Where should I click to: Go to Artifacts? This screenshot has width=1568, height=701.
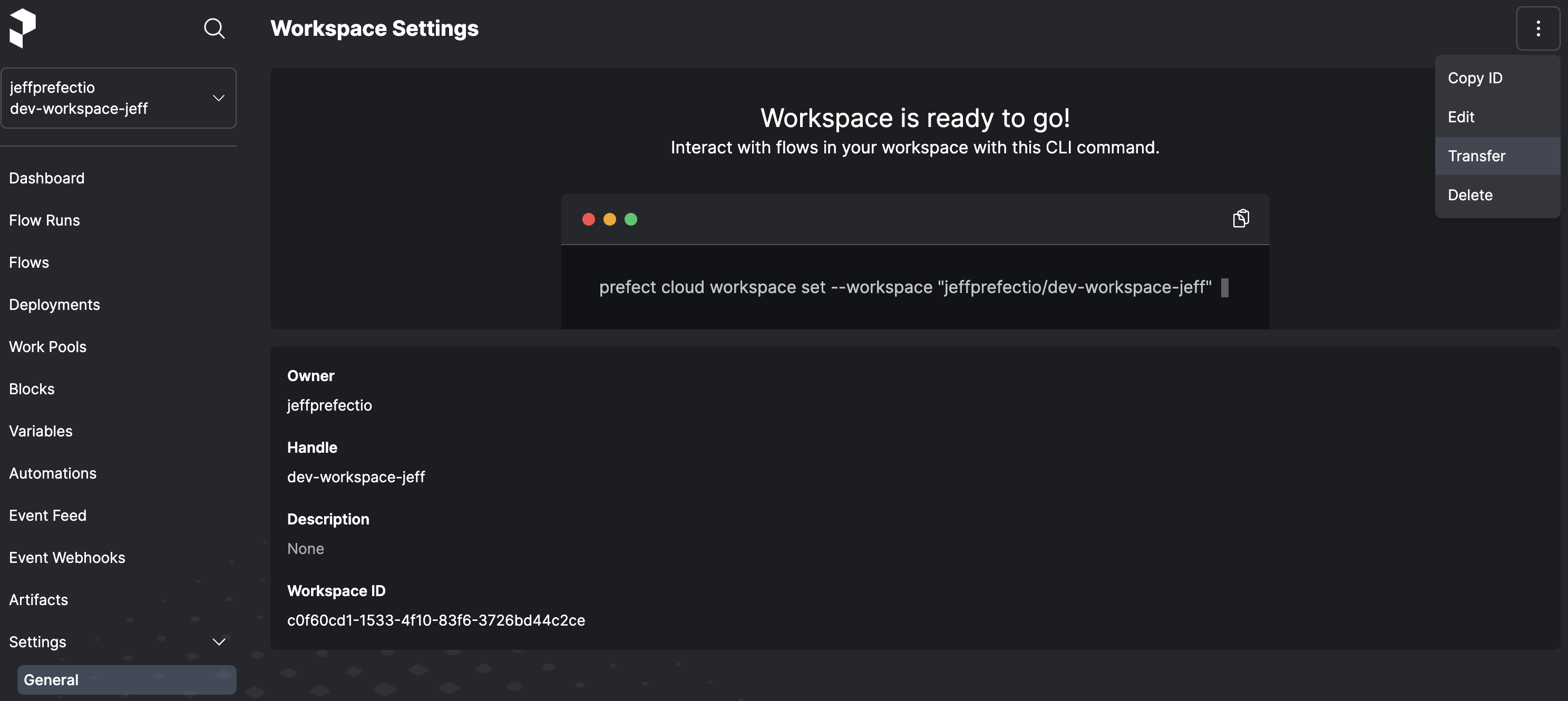point(38,599)
